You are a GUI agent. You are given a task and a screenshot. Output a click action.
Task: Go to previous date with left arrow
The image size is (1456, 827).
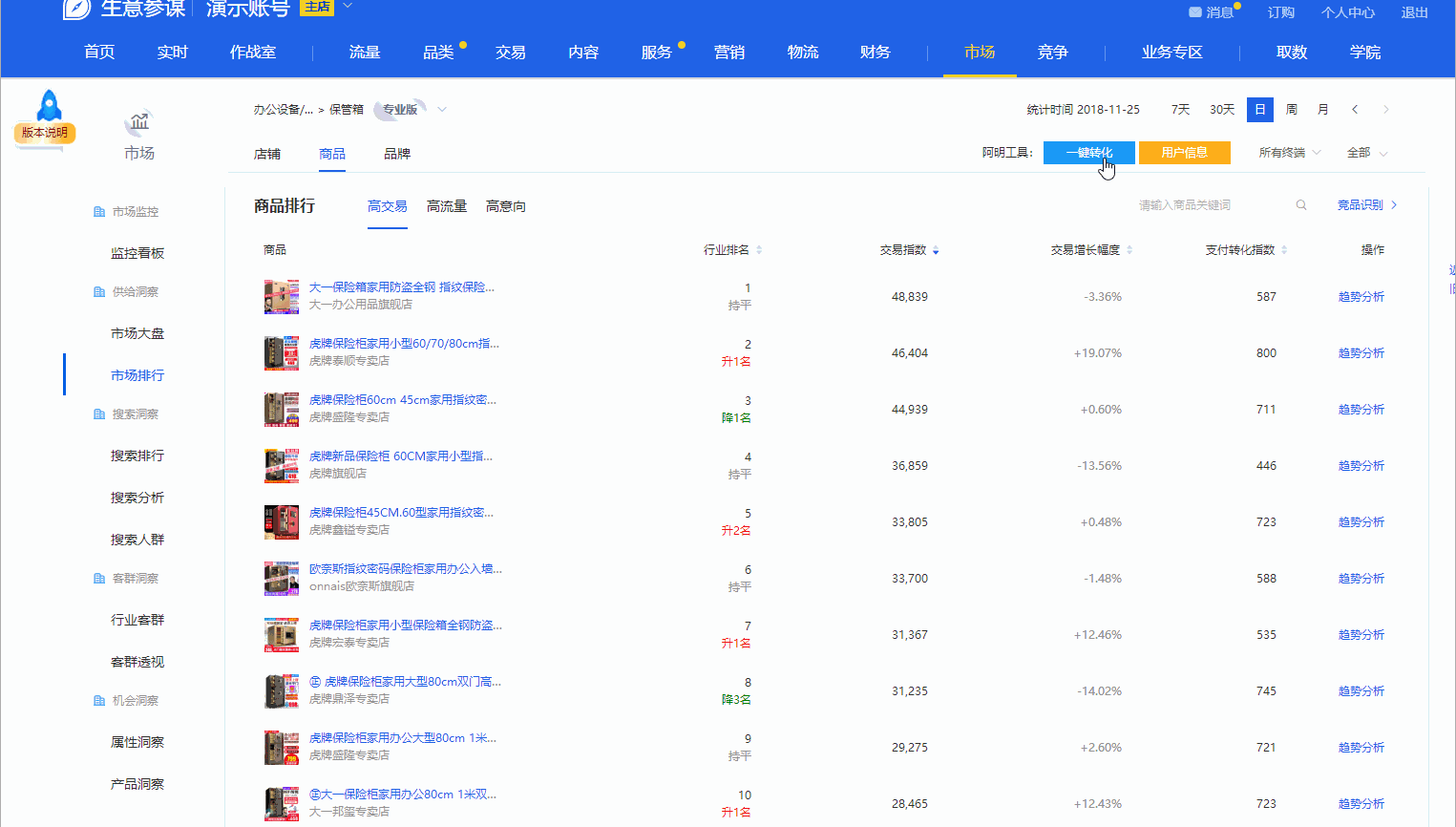tap(1355, 110)
